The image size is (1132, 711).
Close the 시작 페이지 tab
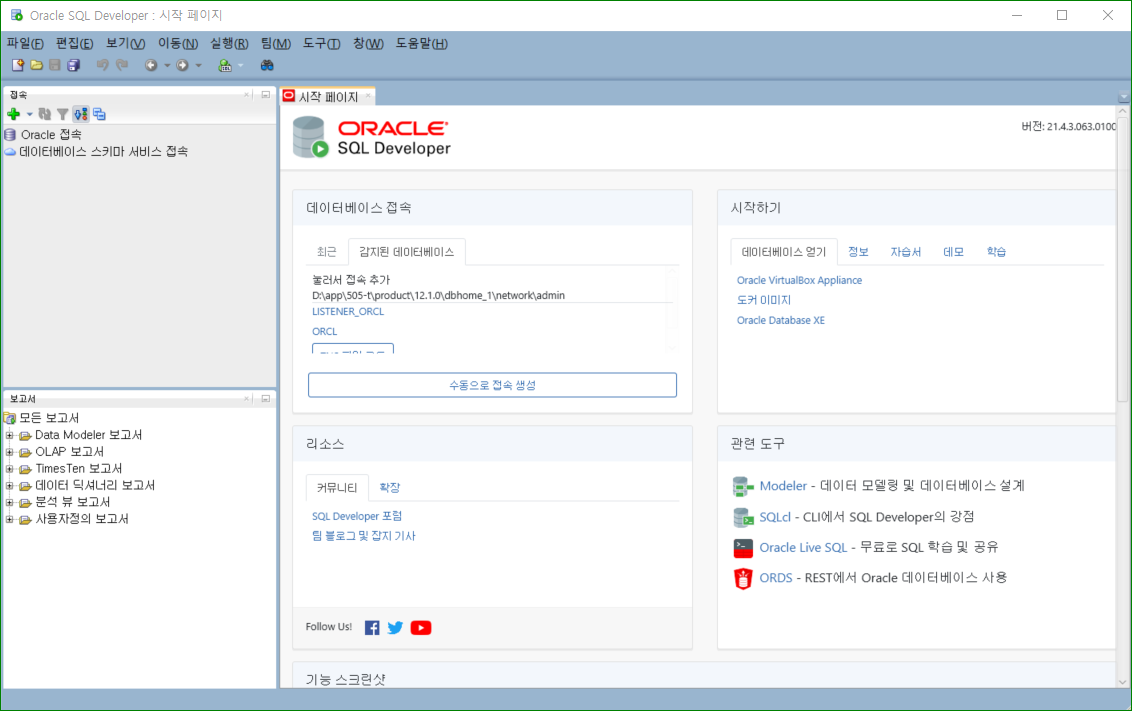click(368, 95)
